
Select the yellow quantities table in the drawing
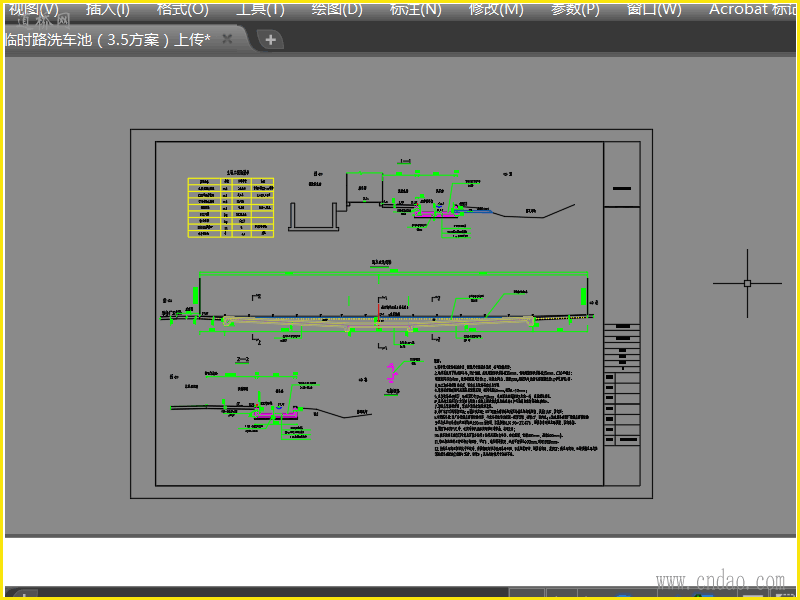(x=231, y=207)
